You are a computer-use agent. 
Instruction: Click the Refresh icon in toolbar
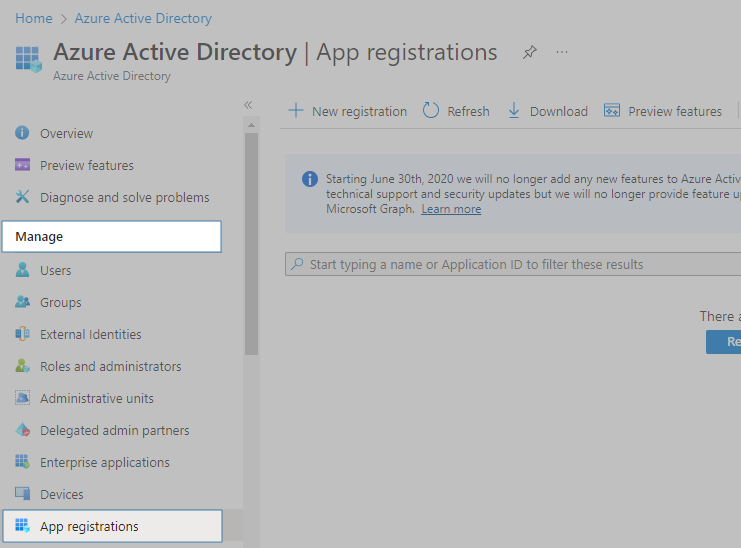tap(431, 111)
